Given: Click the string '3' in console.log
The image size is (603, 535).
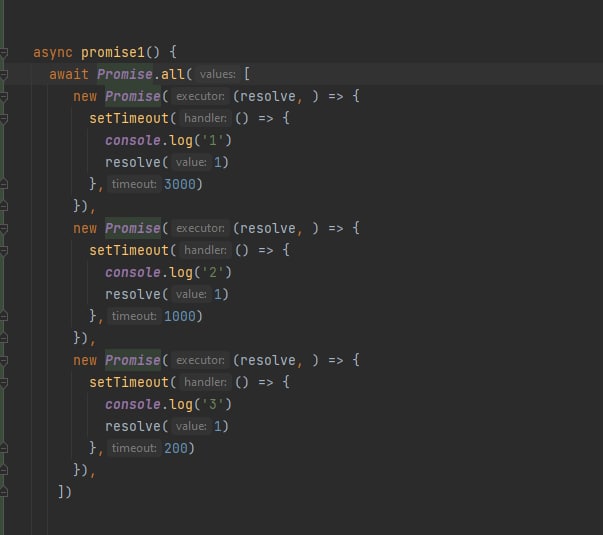Looking at the screenshot, I should 213,404.
